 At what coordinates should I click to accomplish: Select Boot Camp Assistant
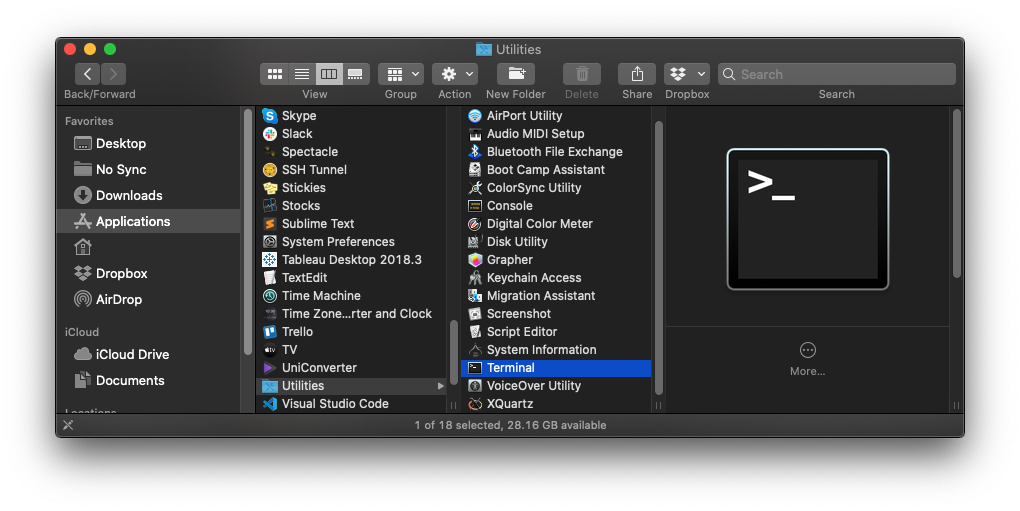click(556, 170)
